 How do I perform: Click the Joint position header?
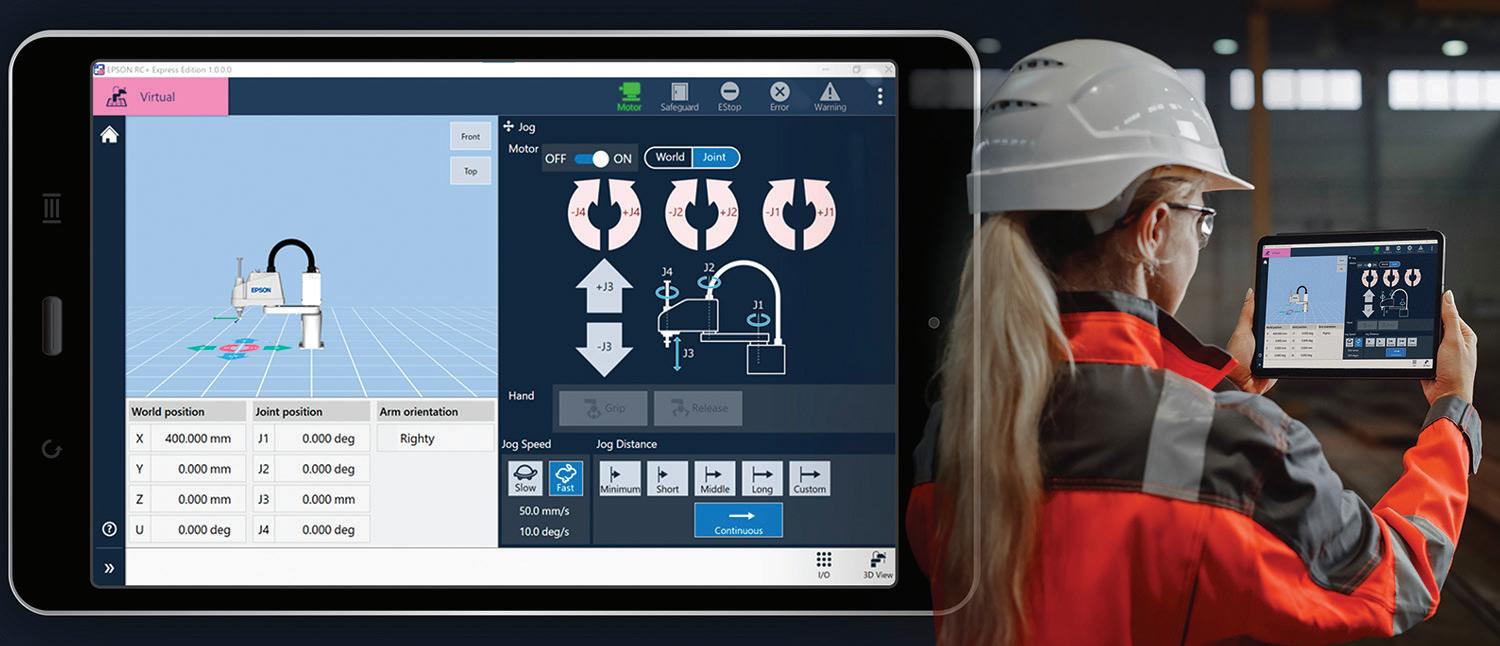(x=311, y=411)
